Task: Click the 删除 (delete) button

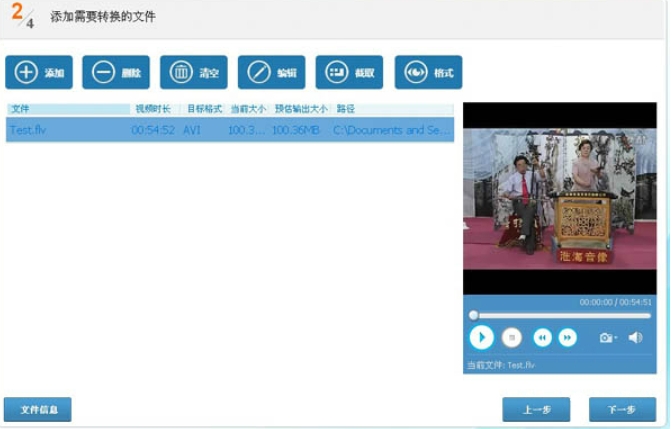Action: tap(116, 72)
